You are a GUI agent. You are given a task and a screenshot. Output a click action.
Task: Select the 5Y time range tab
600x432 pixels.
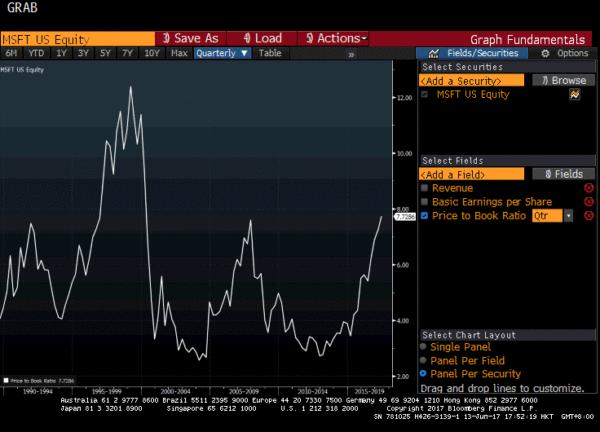(x=106, y=53)
